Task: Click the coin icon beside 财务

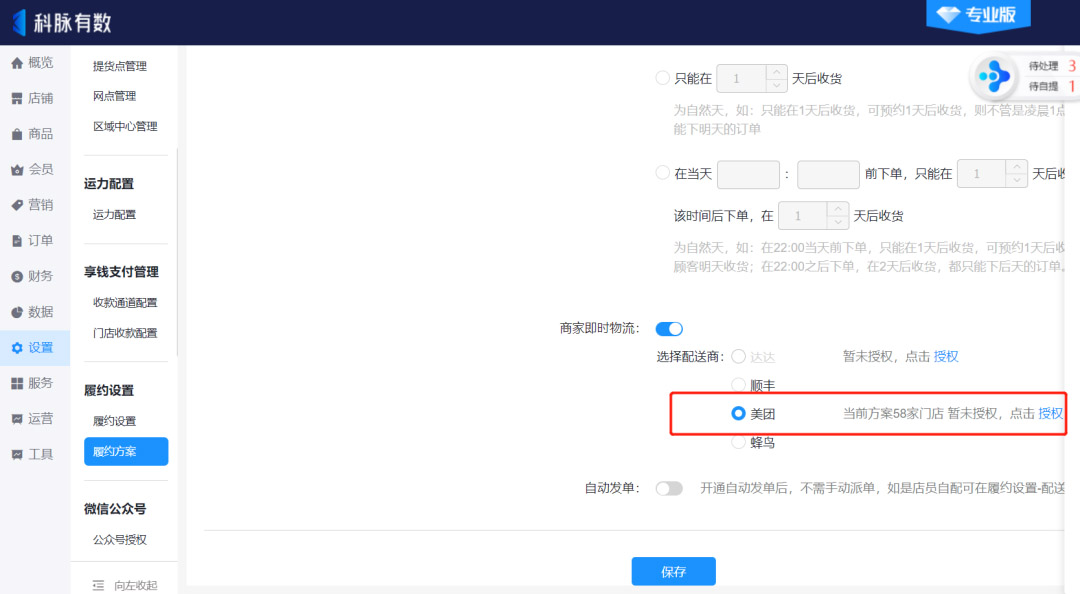Action: [x=17, y=276]
